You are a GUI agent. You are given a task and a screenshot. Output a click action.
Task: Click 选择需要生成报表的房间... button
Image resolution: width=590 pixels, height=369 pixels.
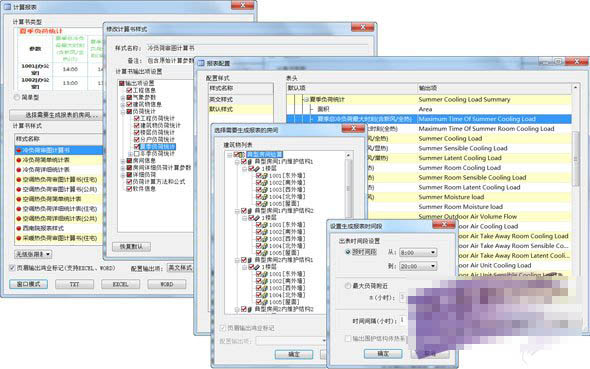pyautogui.click(x=56, y=115)
